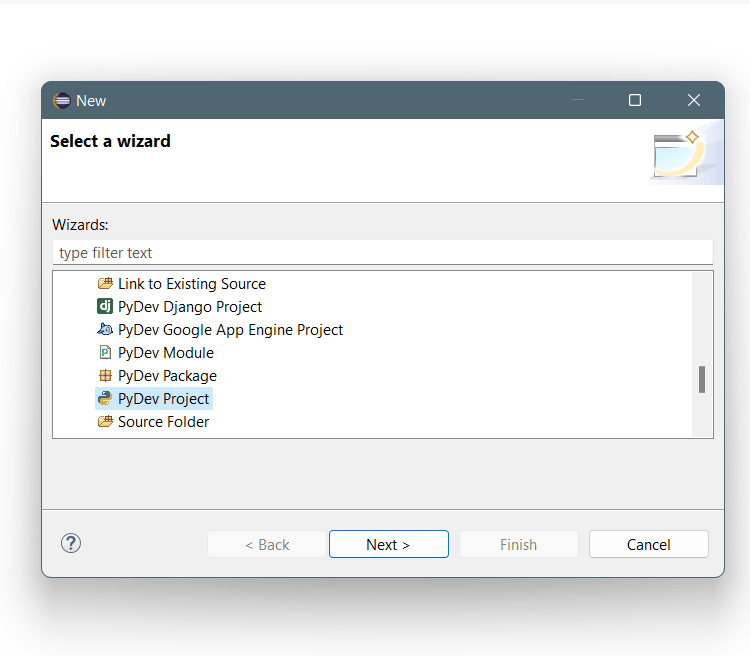Click the PyDev Module file icon
The height and width of the screenshot is (656, 750).
pos(105,353)
